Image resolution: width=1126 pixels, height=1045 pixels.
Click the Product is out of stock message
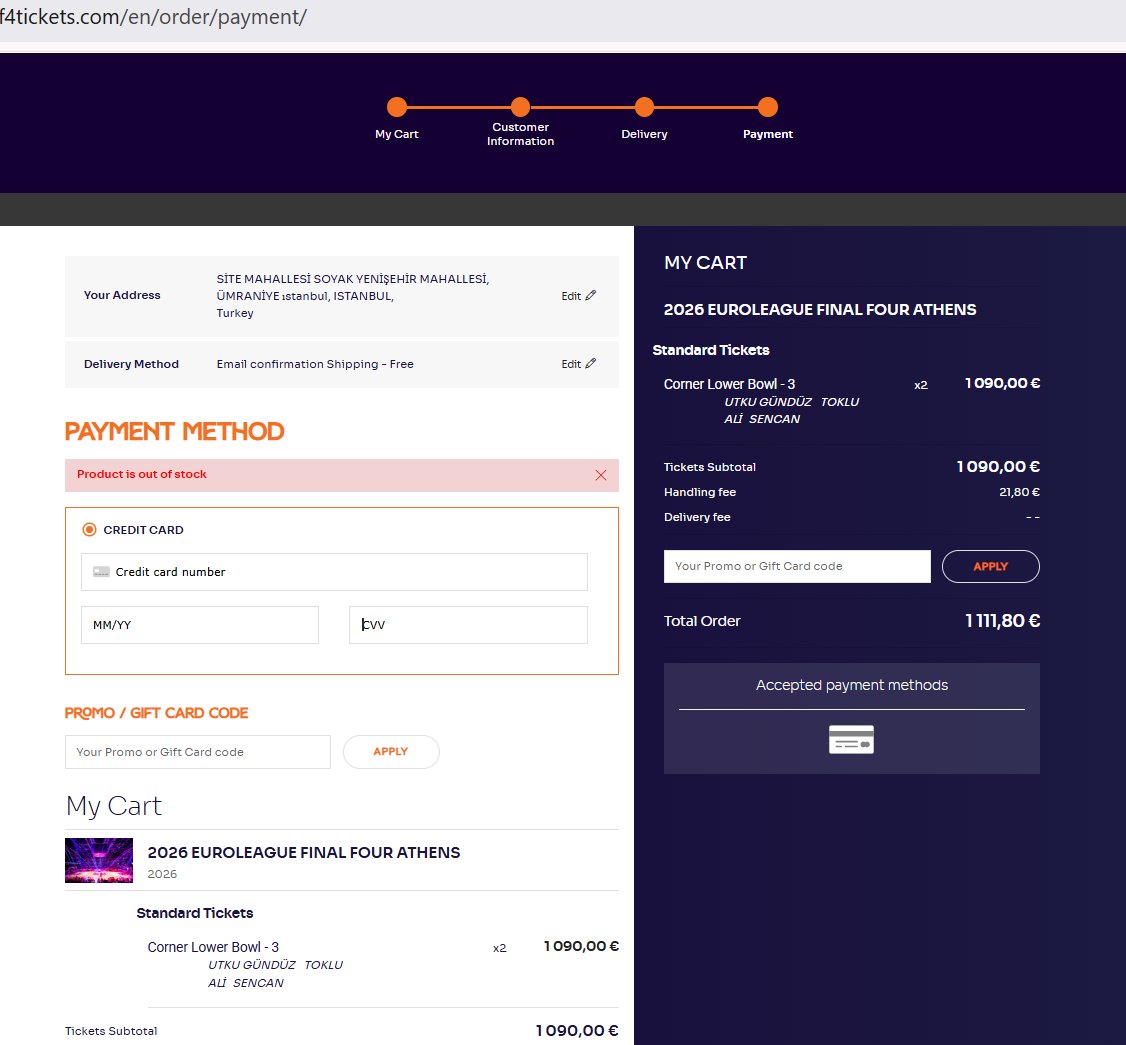[x=141, y=474]
